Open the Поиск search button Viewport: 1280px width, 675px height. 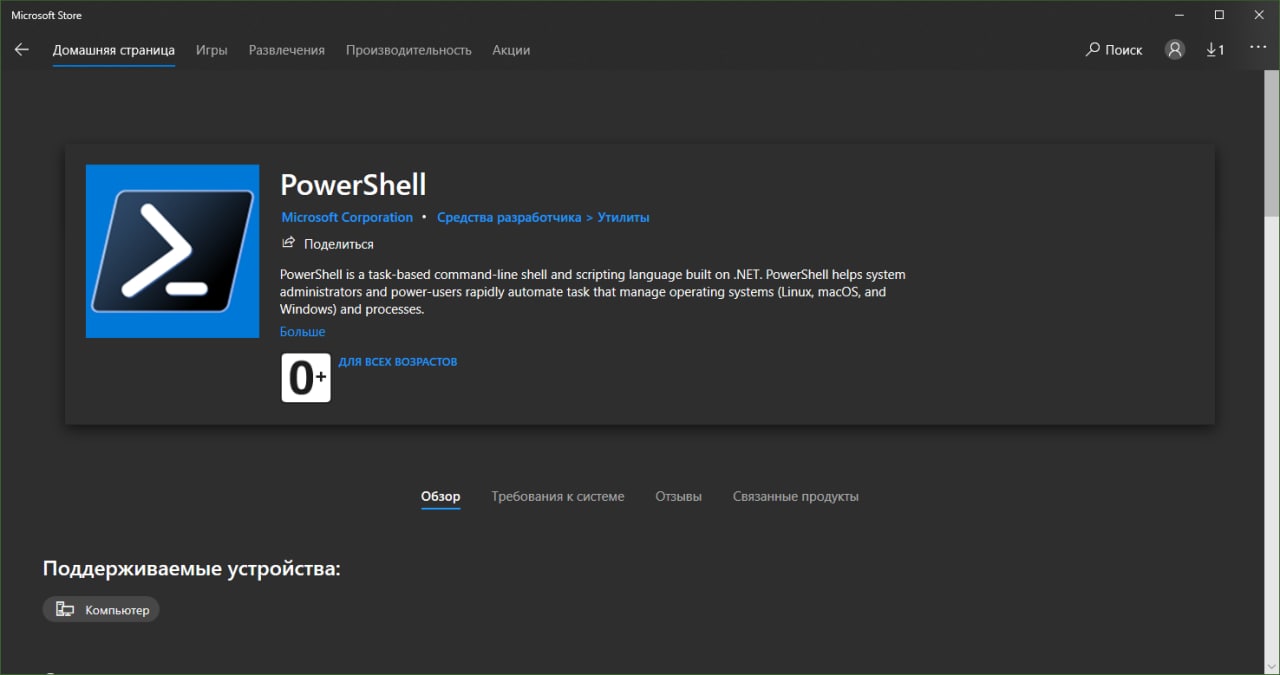(x=1114, y=50)
